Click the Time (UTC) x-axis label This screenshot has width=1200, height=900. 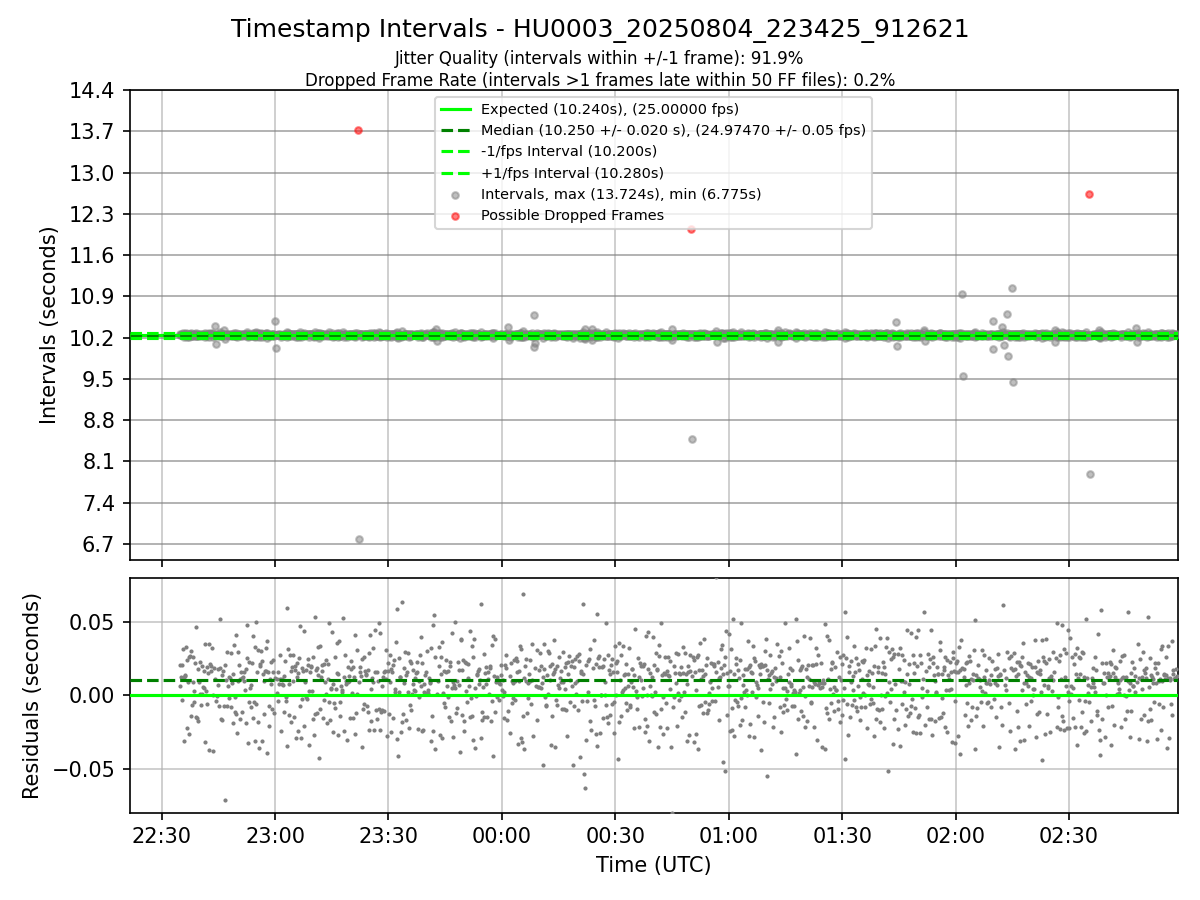pos(653,865)
